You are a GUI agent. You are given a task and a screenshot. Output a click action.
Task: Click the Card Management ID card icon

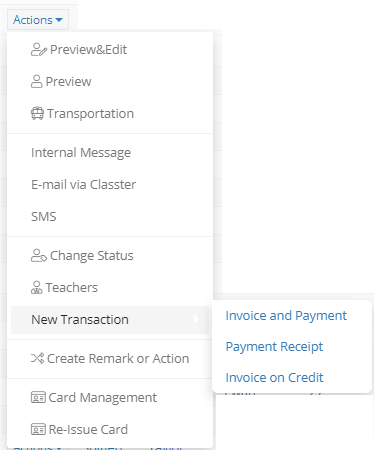coord(38,397)
